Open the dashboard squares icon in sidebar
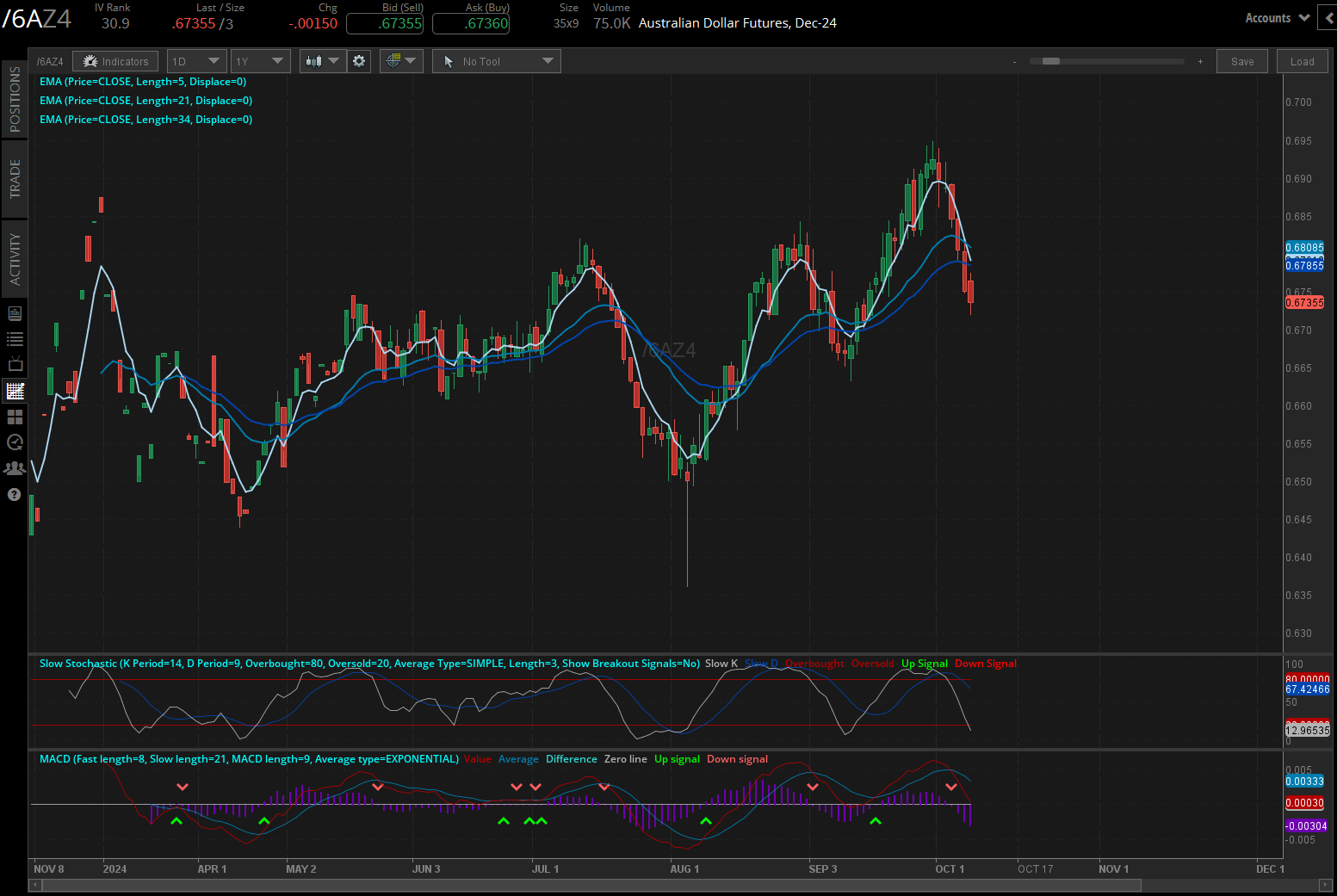The width and height of the screenshot is (1337, 896). 15,417
